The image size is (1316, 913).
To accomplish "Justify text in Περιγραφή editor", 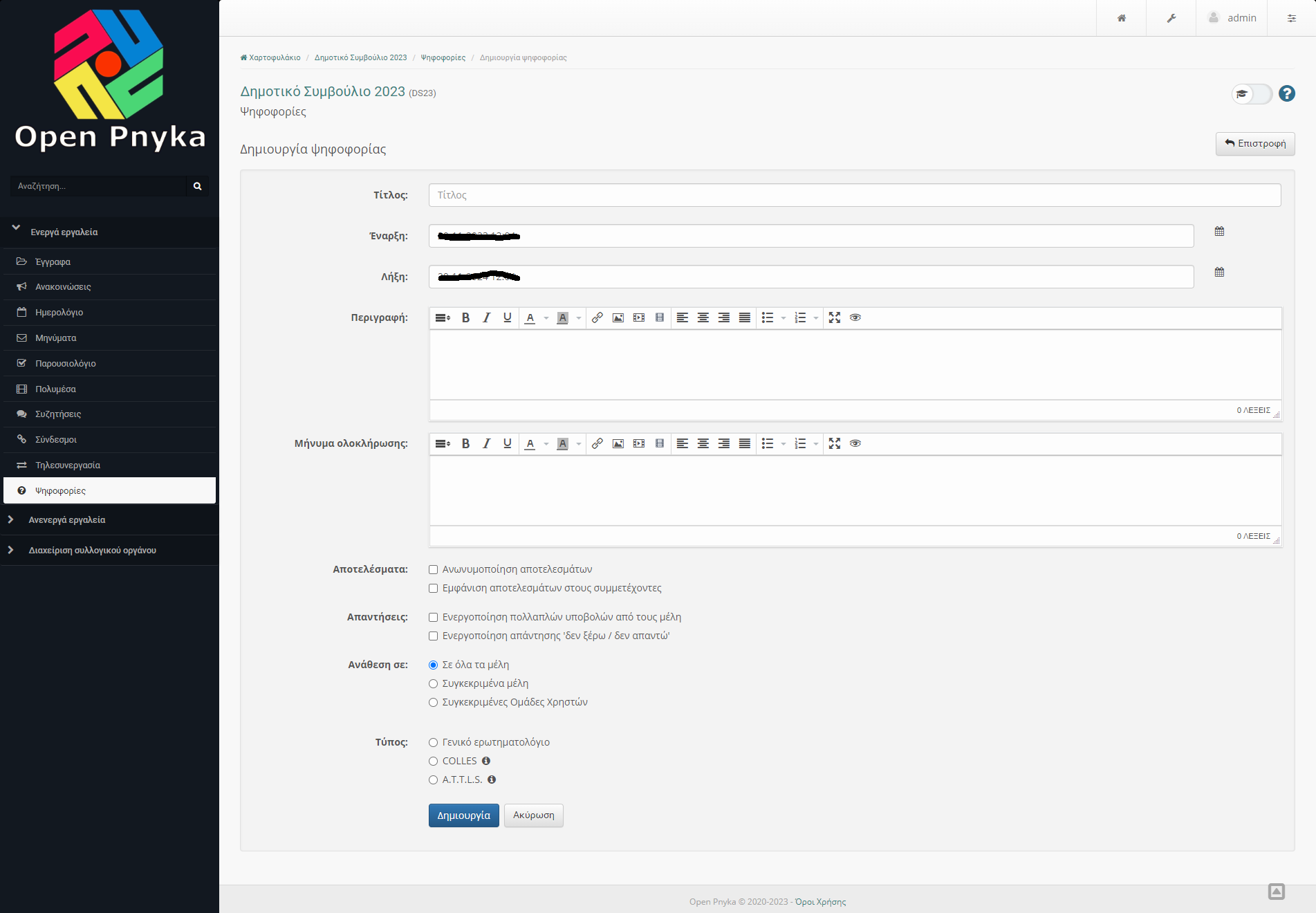I will click(x=745, y=317).
